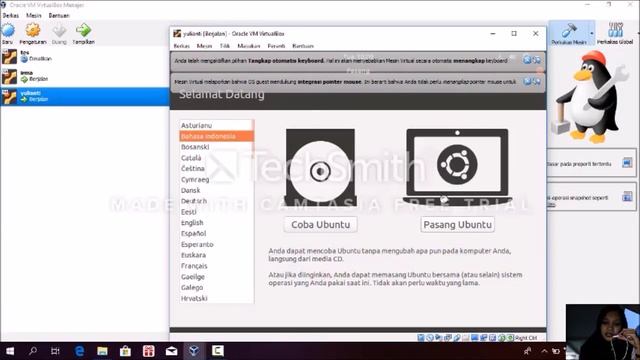Open Tilik menu in the VM window

(225, 46)
